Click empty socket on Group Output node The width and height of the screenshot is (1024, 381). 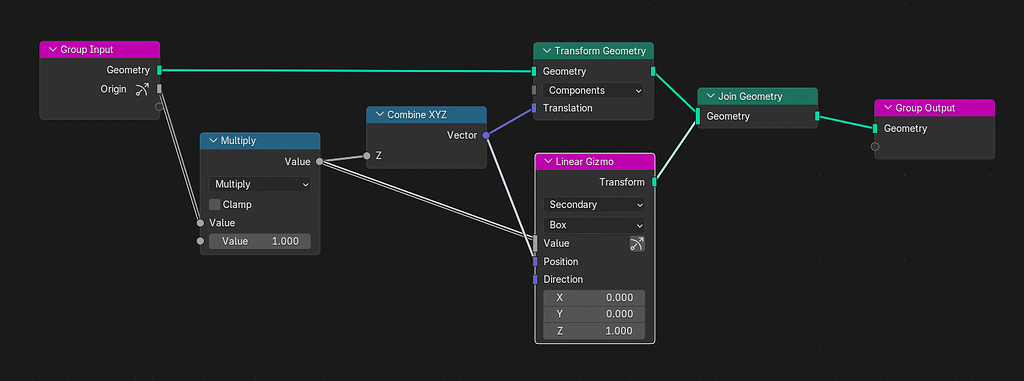pos(875,146)
